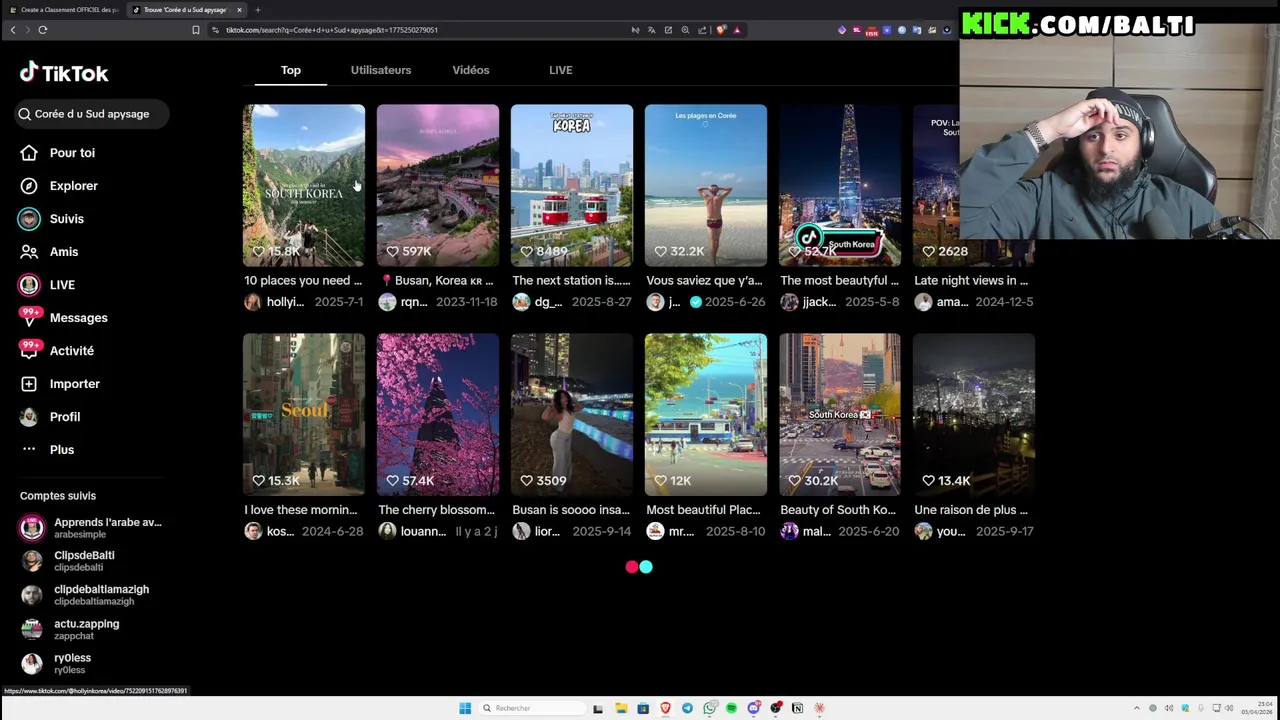Screen dimensions: 1280x720
Task: Close the TikTok search browser tab
Action: pos(239,10)
